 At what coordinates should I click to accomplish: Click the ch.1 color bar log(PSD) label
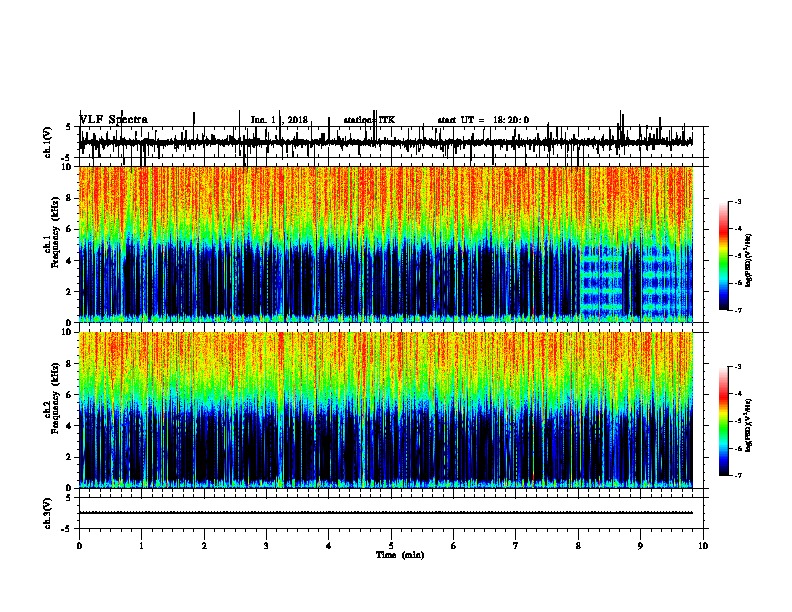[748, 261]
